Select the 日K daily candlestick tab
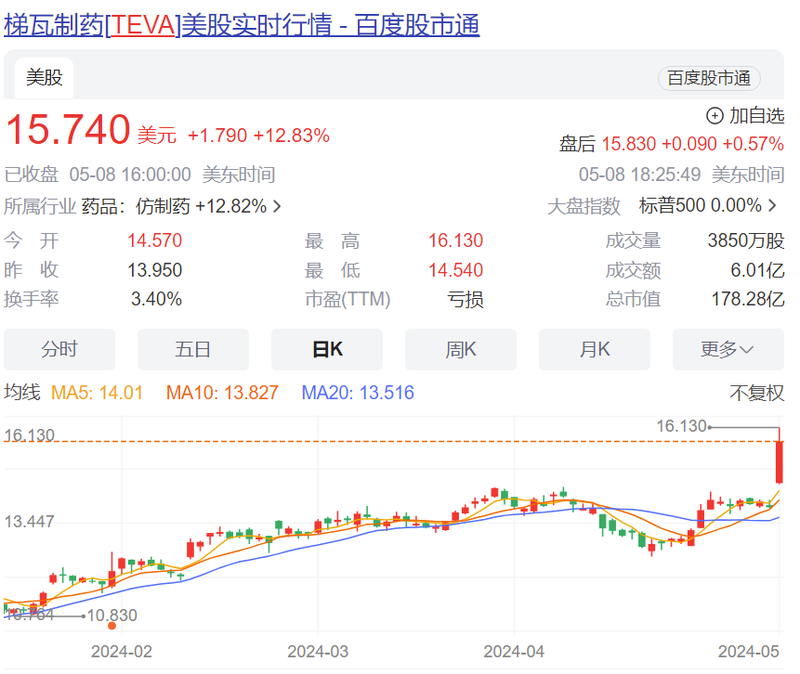Viewport: 800px width, 674px height. tap(327, 349)
